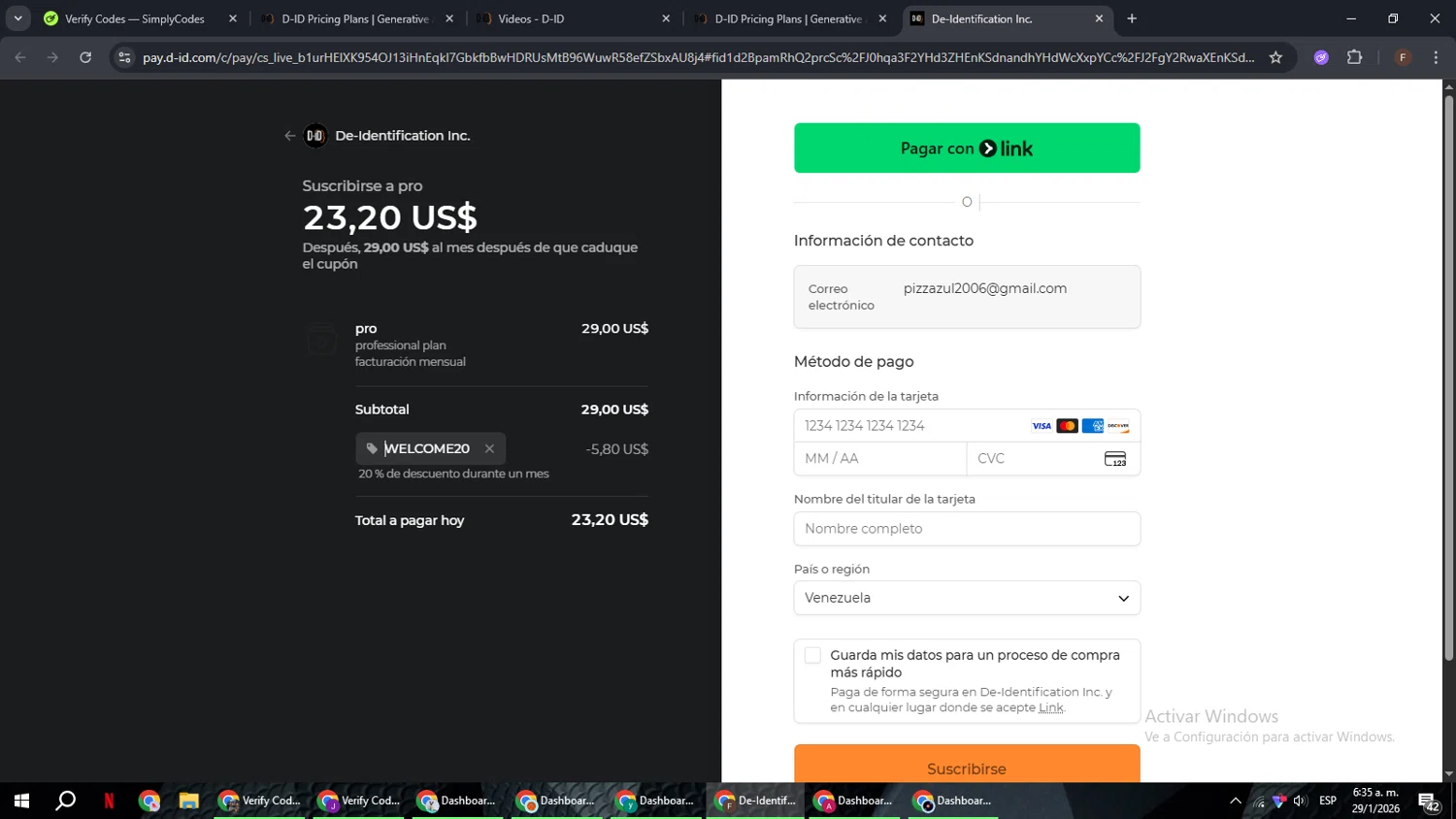1456x819 pixels.
Task: Click the American Express icon
Action: pyautogui.click(x=1093, y=426)
